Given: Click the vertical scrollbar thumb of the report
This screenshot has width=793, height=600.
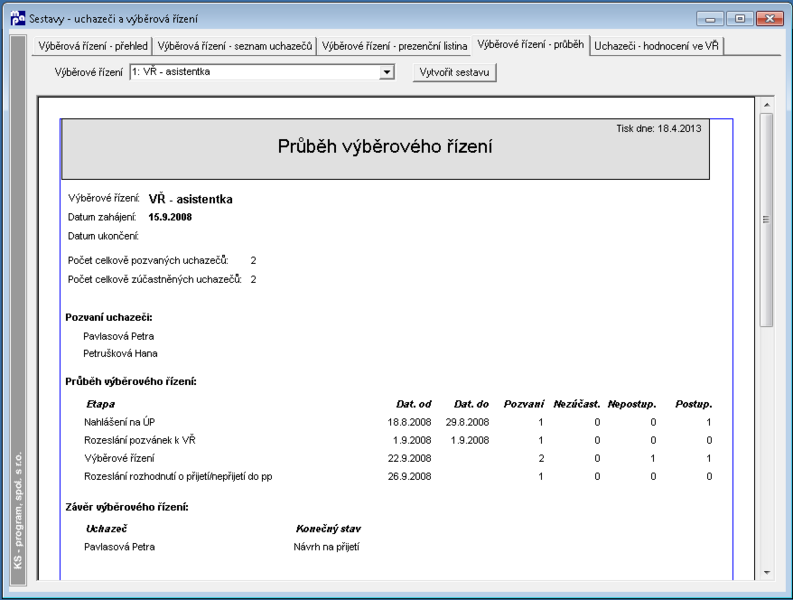Looking at the screenshot, I should (x=766, y=220).
